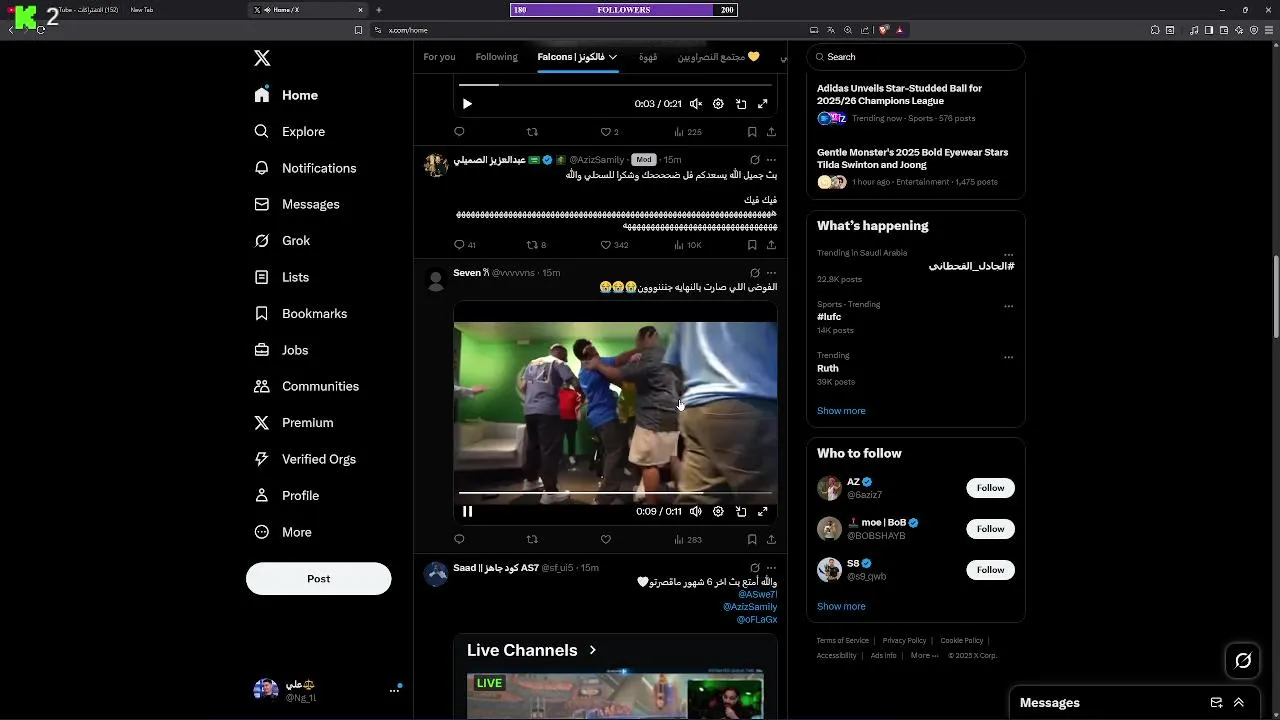Expand the More menu in the sidebar
This screenshot has height=720, width=1280.
coord(283,532)
